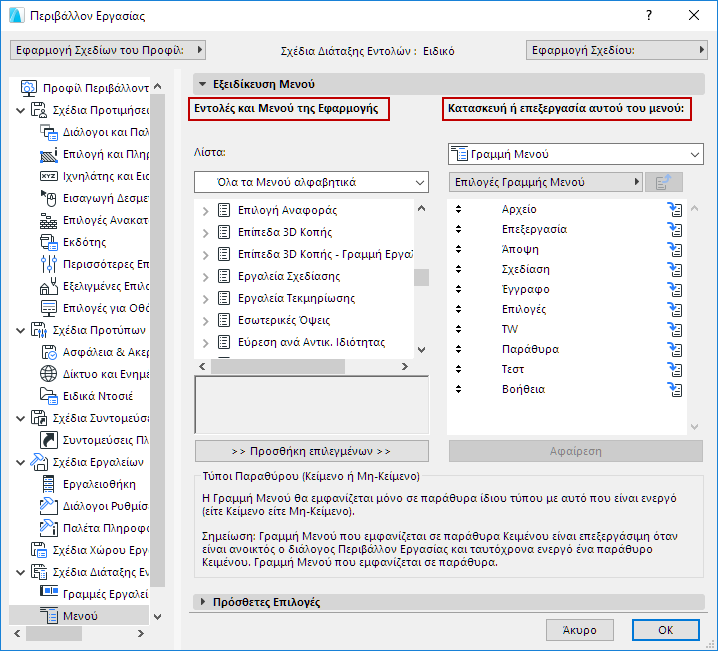The height and width of the screenshot is (651, 718).
Task: Collapse the Σχέδια Διάταξης Εντολών group
Action: 21,572
